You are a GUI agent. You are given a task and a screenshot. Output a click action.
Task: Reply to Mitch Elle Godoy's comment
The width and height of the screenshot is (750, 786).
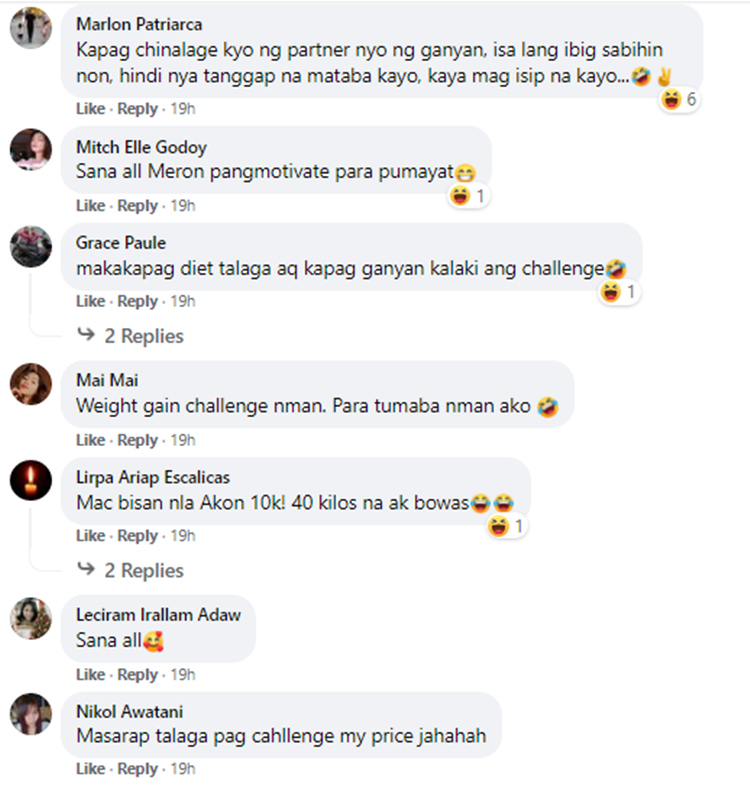[137, 206]
